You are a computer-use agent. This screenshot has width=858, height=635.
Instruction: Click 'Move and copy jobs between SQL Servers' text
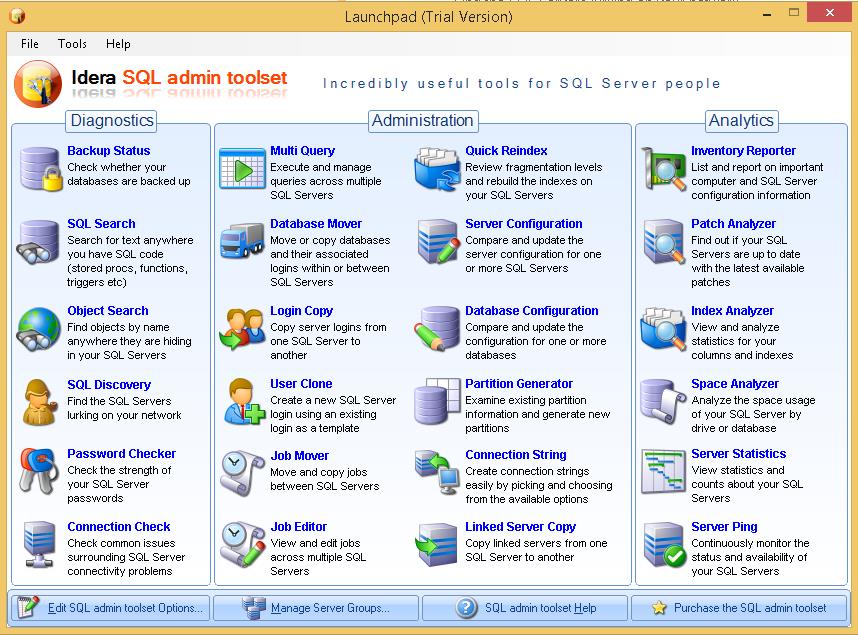tap(324, 479)
